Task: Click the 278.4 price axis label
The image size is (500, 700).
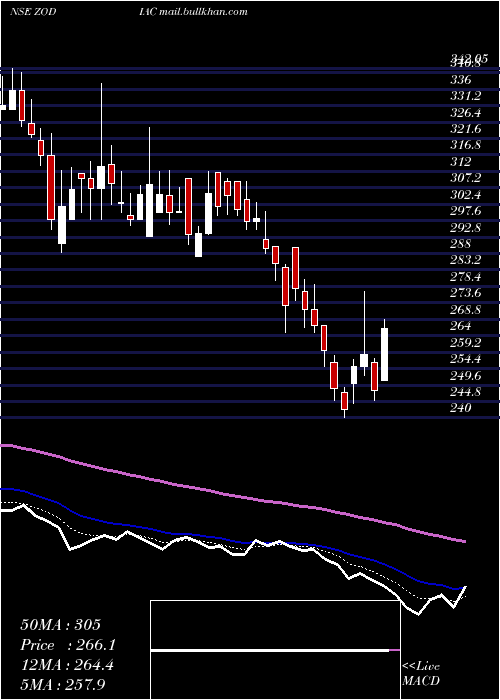Action: 466,277
